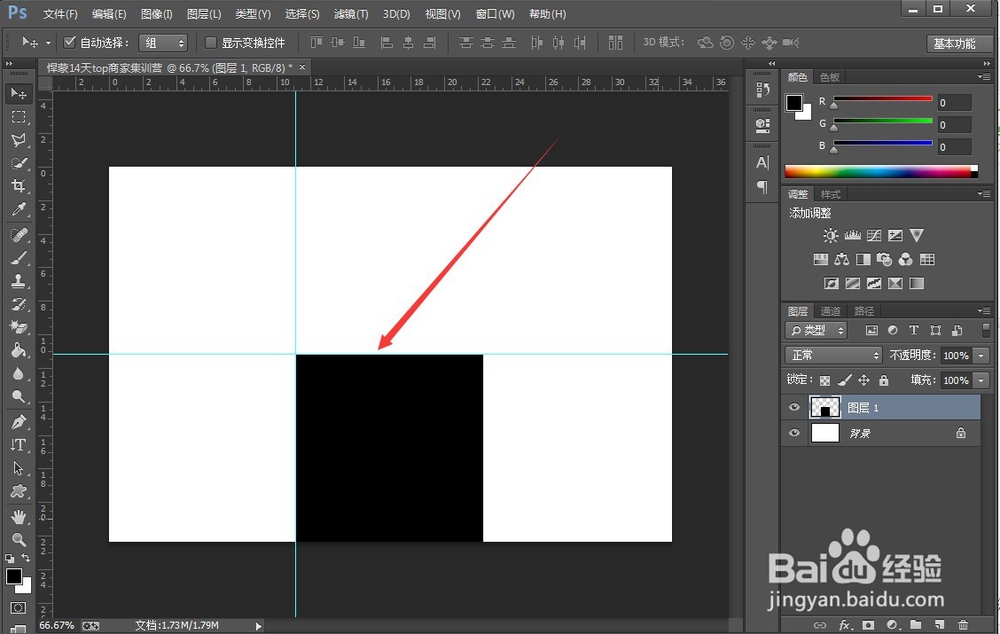Open layer filter type dropdown
Viewport: 1000px width, 634px height.
pos(816,330)
